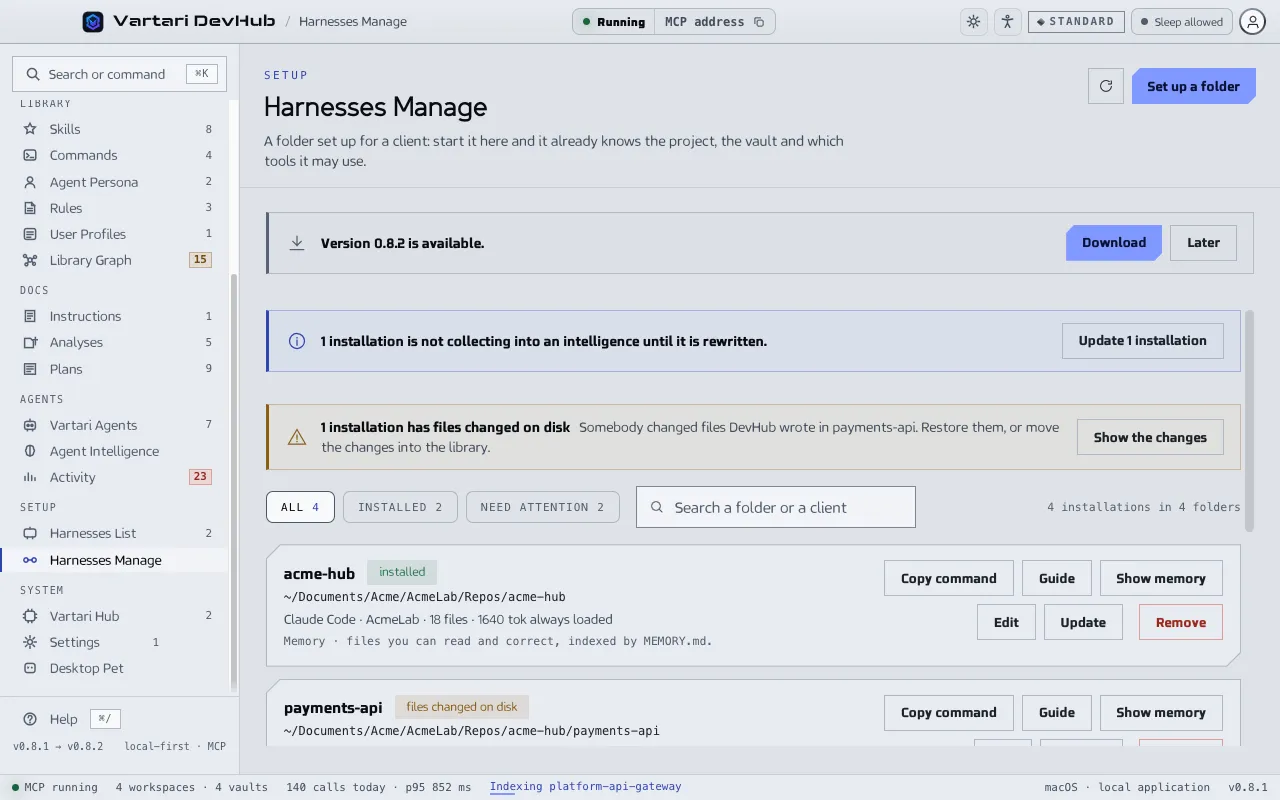
Task: Click Set up a folder button
Action: tap(1192, 86)
